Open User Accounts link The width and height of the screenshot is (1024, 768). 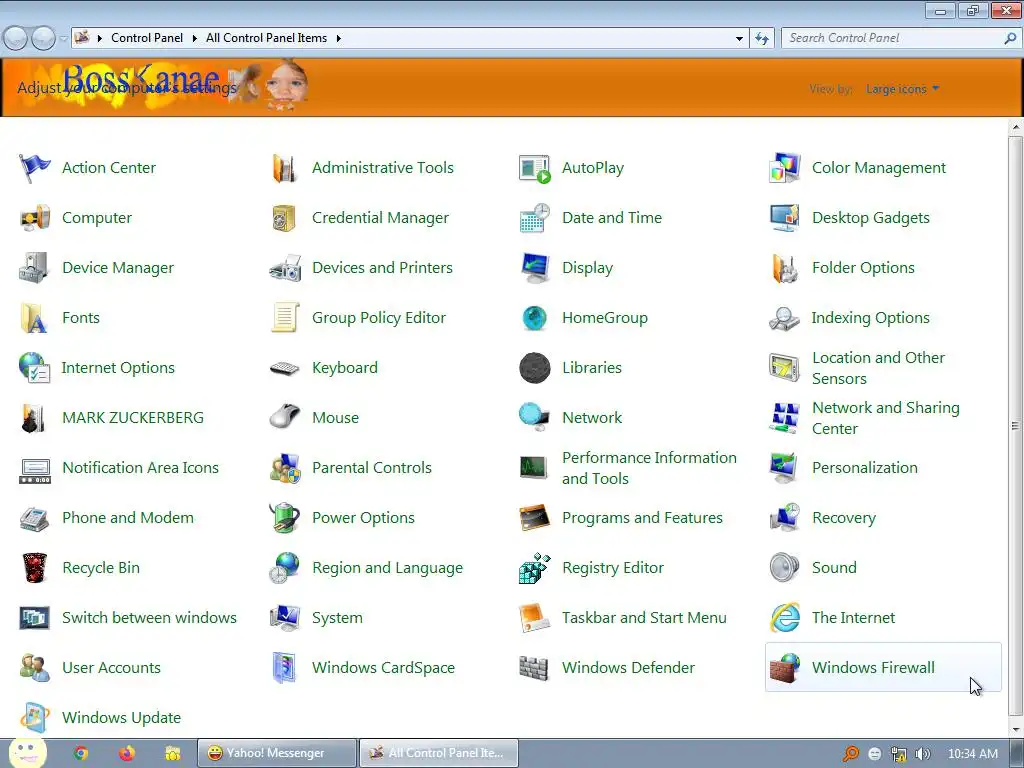111,668
